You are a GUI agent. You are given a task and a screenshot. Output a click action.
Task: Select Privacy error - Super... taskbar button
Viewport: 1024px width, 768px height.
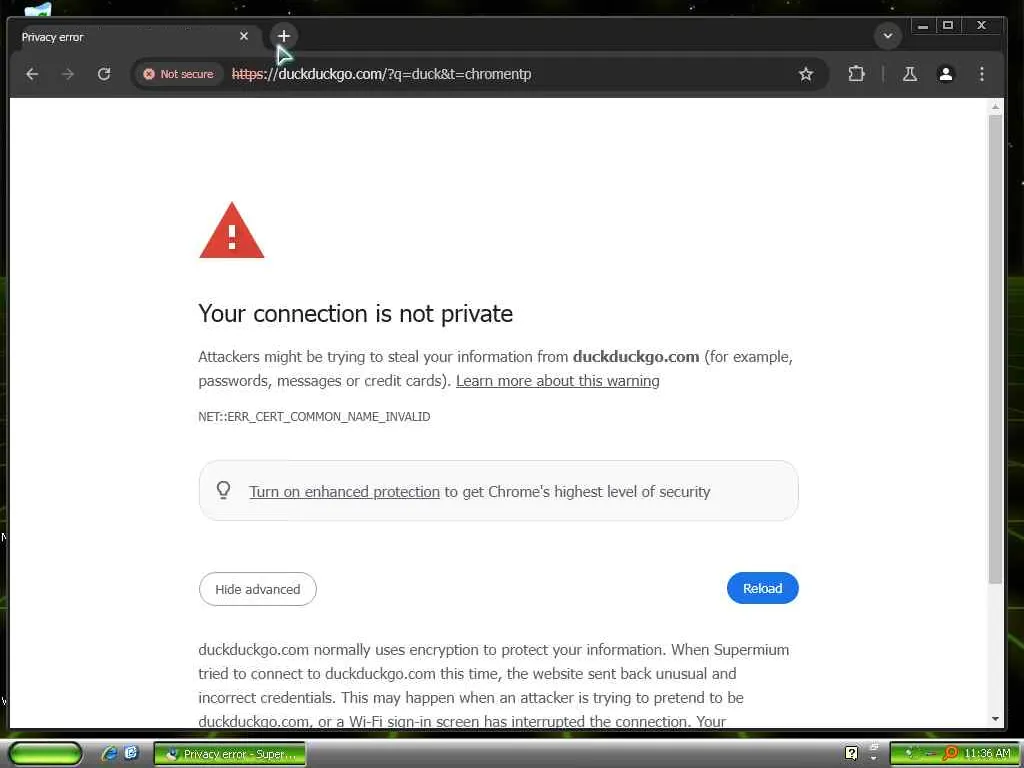(230, 754)
